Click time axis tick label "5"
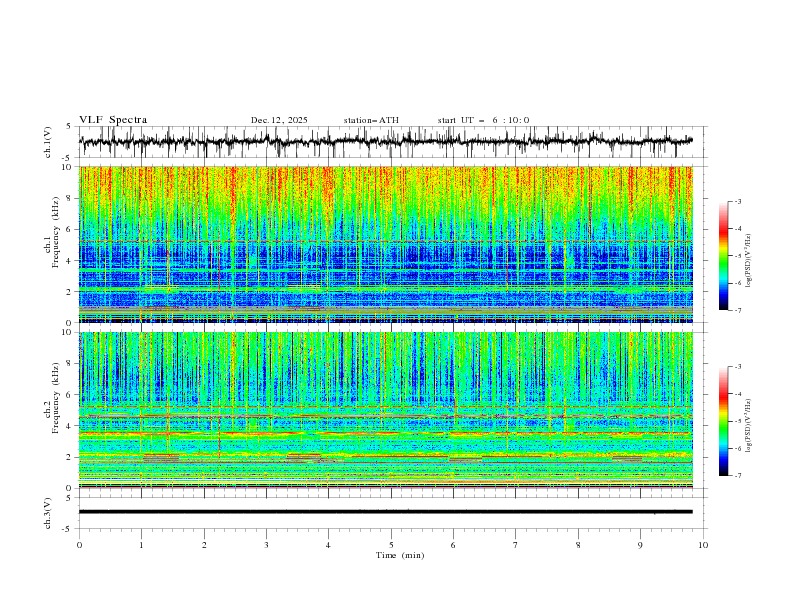This screenshot has width=792, height=612. (391, 545)
